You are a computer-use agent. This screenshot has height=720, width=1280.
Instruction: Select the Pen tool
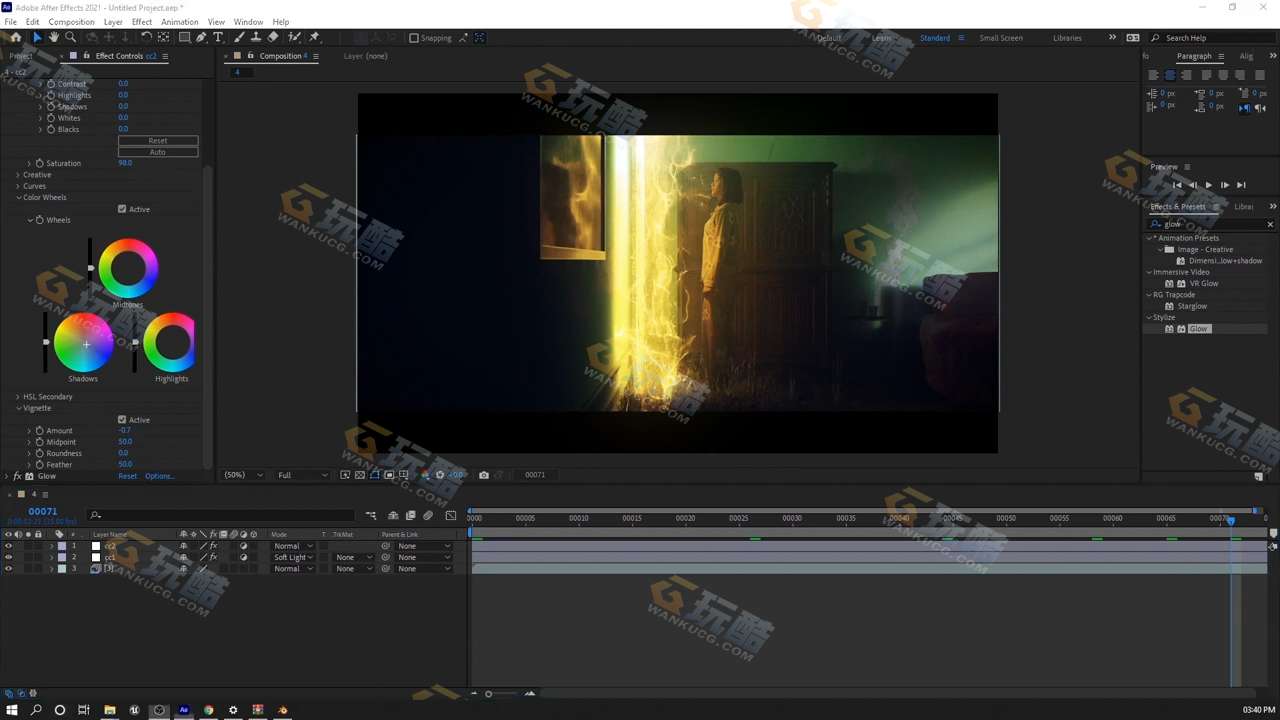click(x=201, y=37)
